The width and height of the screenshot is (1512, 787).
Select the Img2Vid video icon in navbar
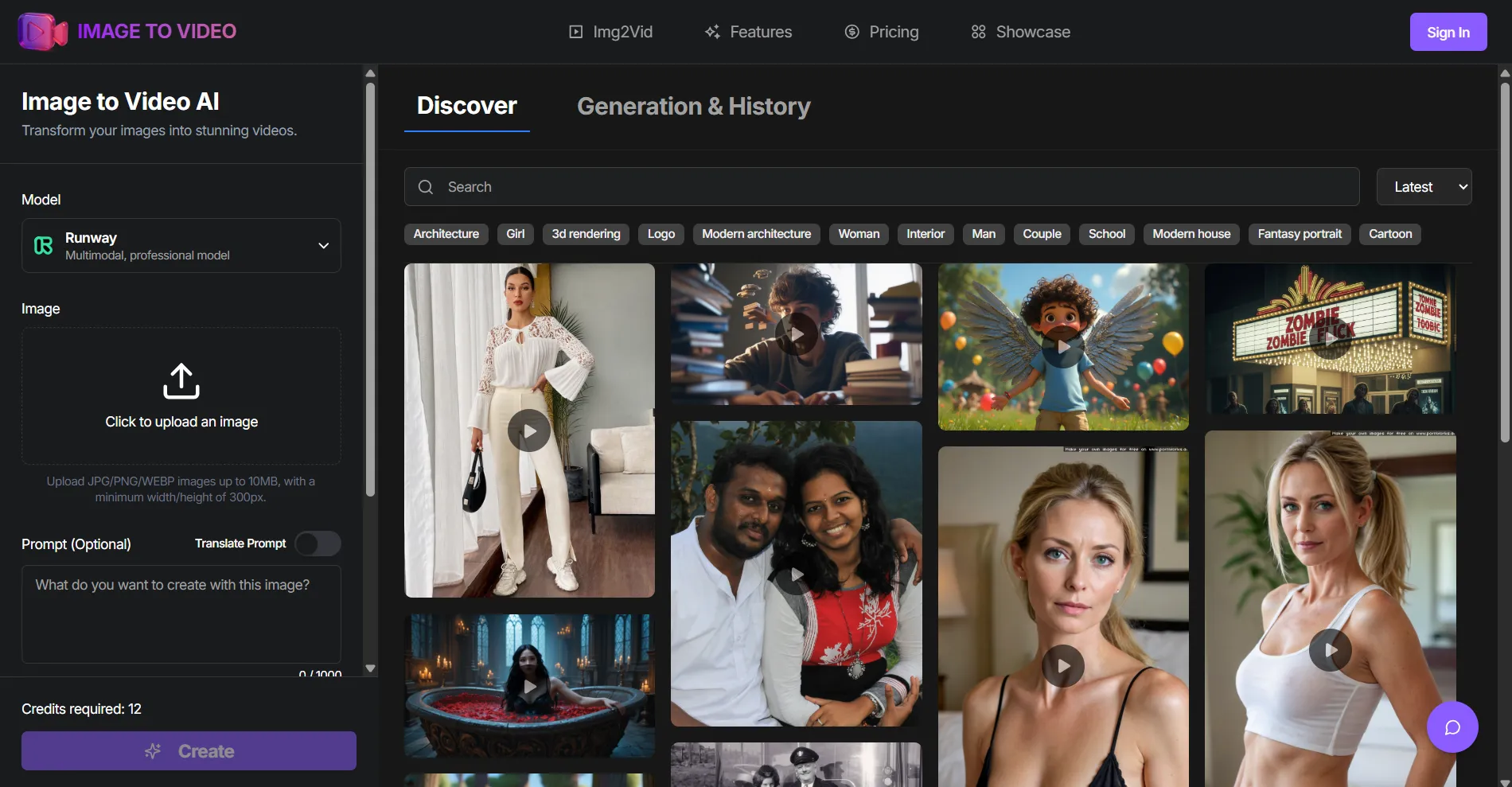tap(575, 32)
